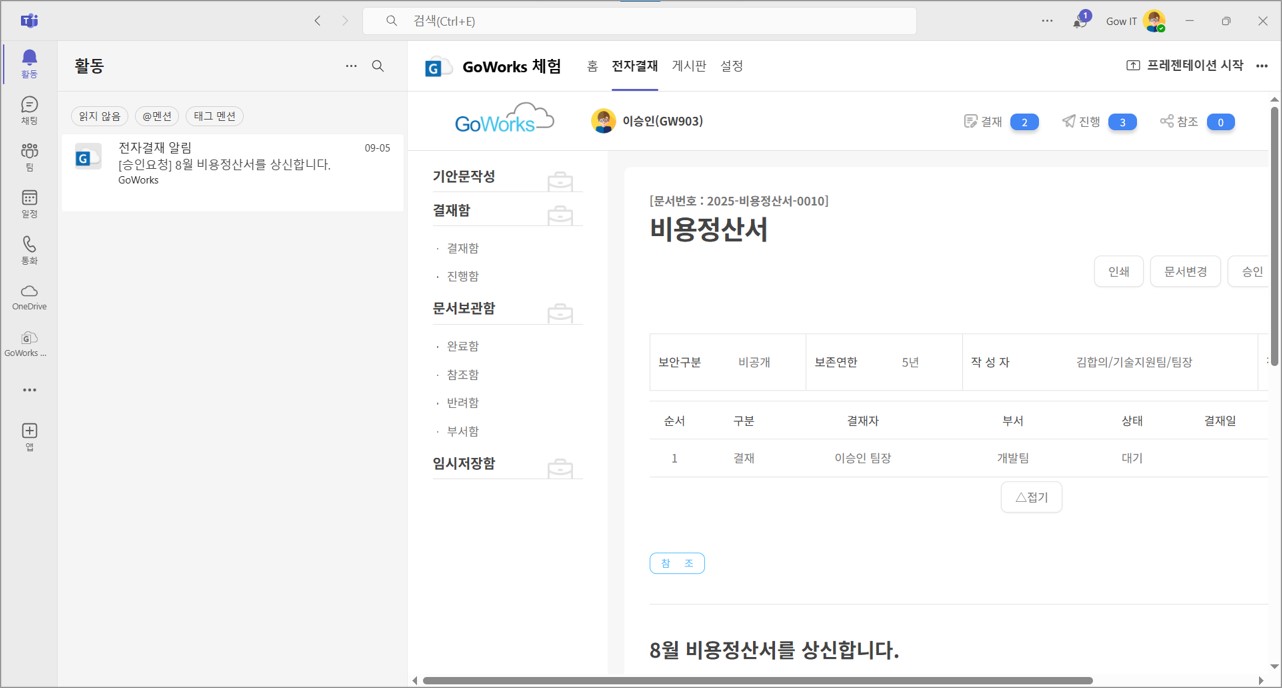Image resolution: width=1282 pixels, height=688 pixels.
Task: Open the activity feed options ellipsis menu
Action: click(x=351, y=65)
